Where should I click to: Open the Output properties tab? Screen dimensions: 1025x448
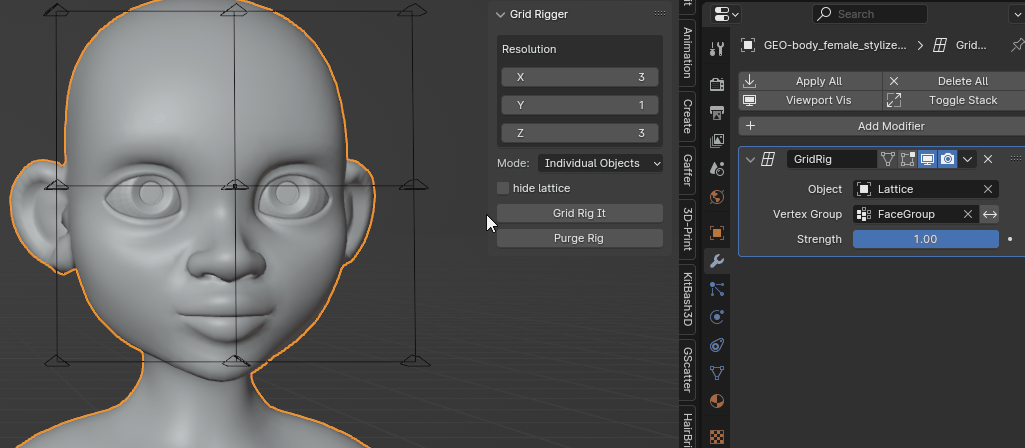pos(717,112)
